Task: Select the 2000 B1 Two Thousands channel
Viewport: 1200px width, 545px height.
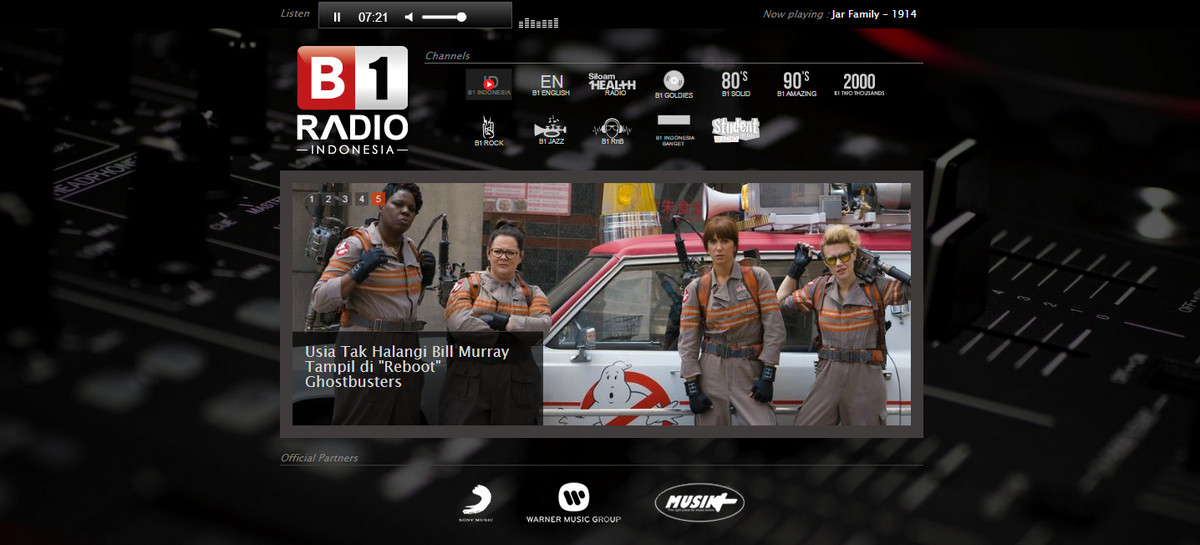Action: (859, 84)
